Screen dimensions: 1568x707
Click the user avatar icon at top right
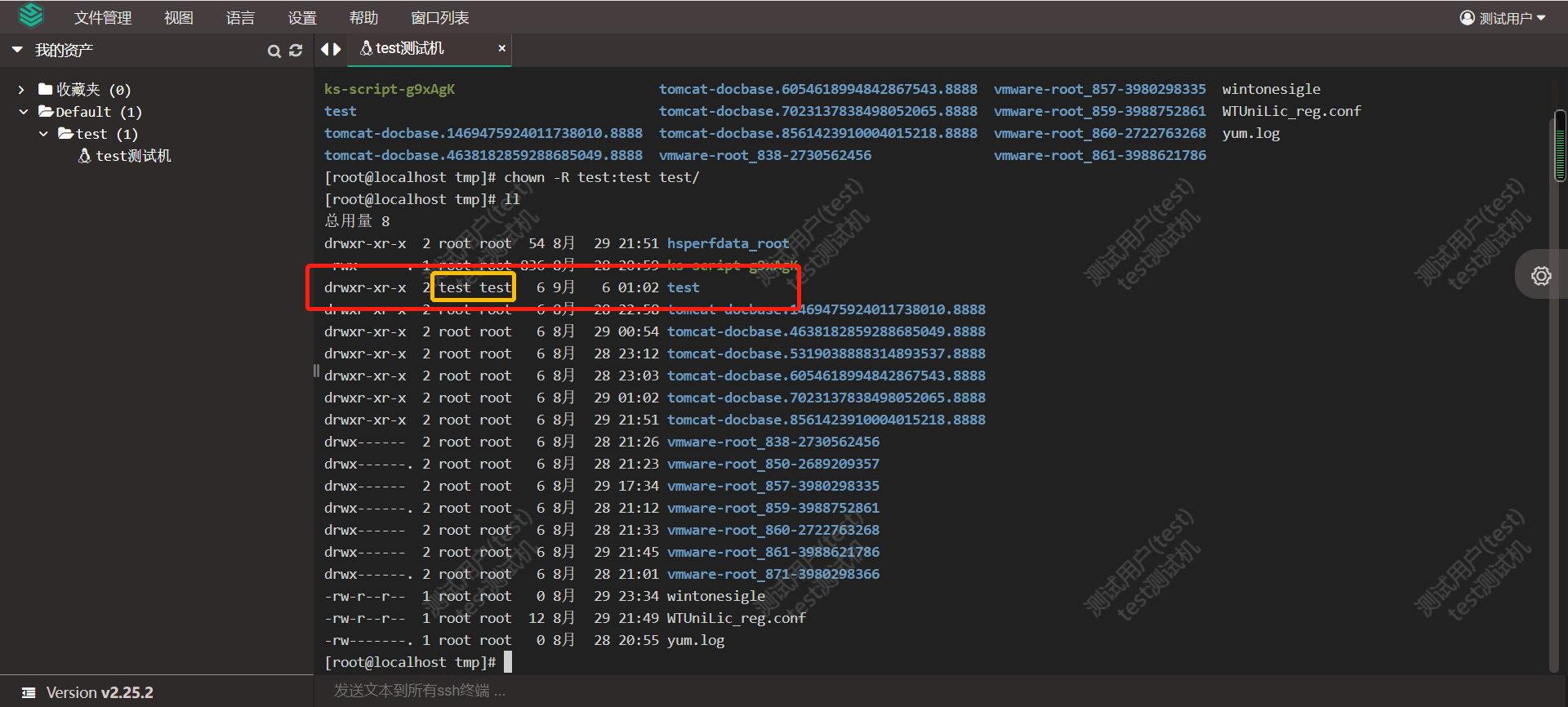(1467, 18)
